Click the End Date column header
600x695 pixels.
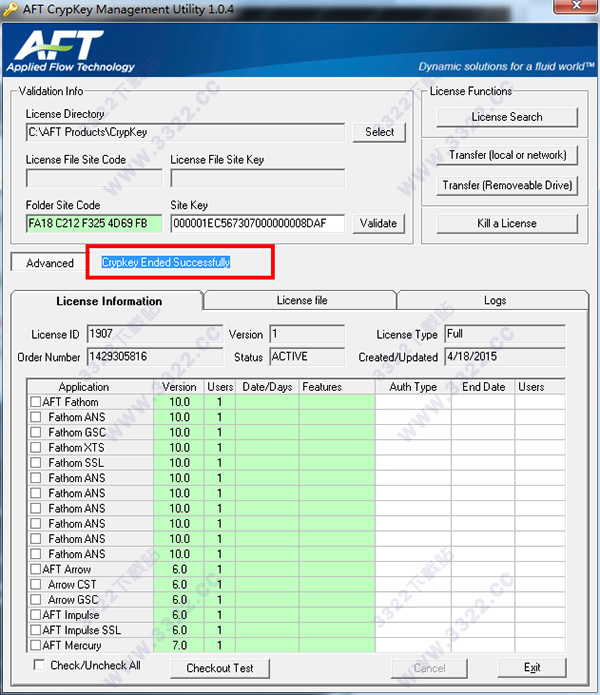(483, 387)
